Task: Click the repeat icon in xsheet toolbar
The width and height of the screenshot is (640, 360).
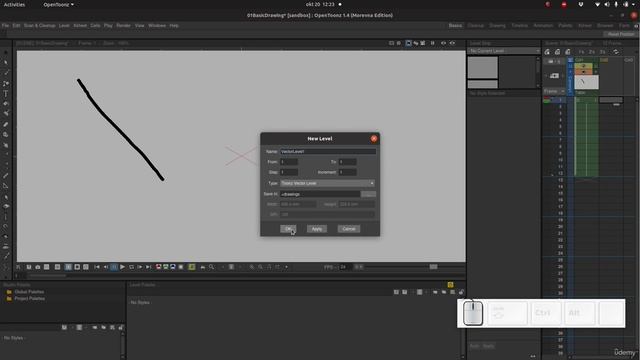Action: click(616, 52)
